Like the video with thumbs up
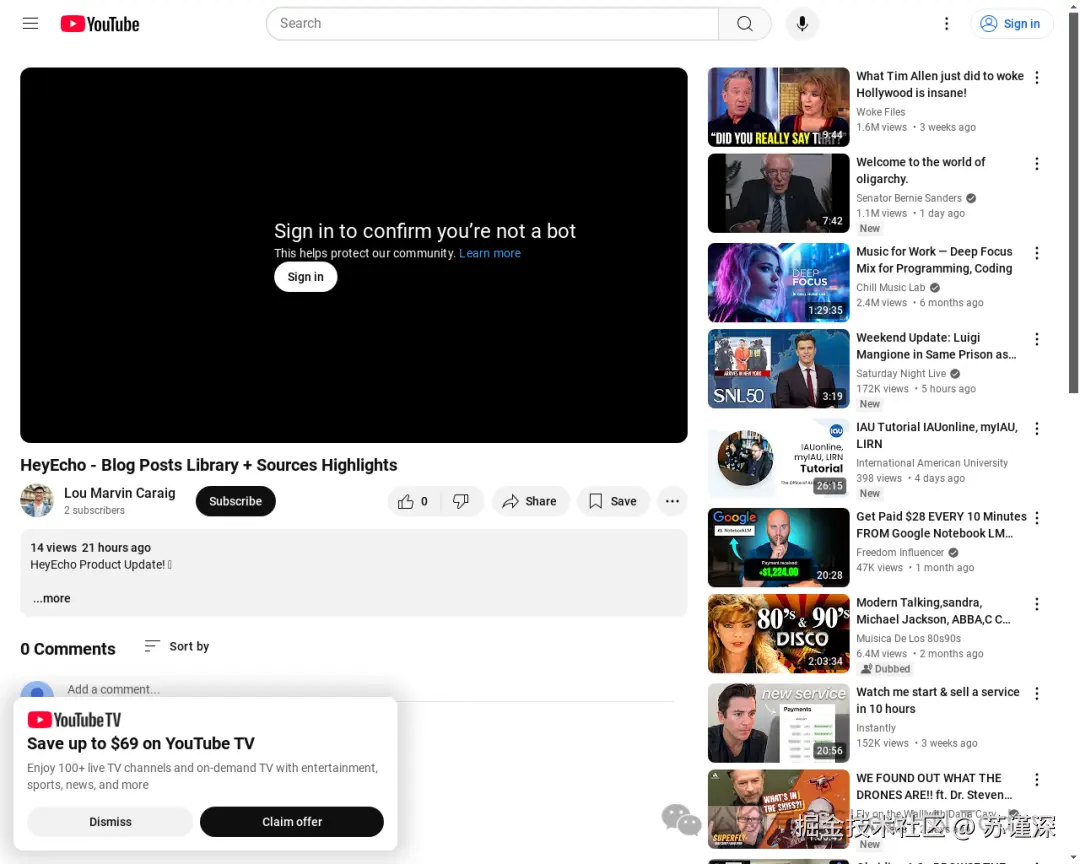1080x864 pixels. tap(413, 501)
